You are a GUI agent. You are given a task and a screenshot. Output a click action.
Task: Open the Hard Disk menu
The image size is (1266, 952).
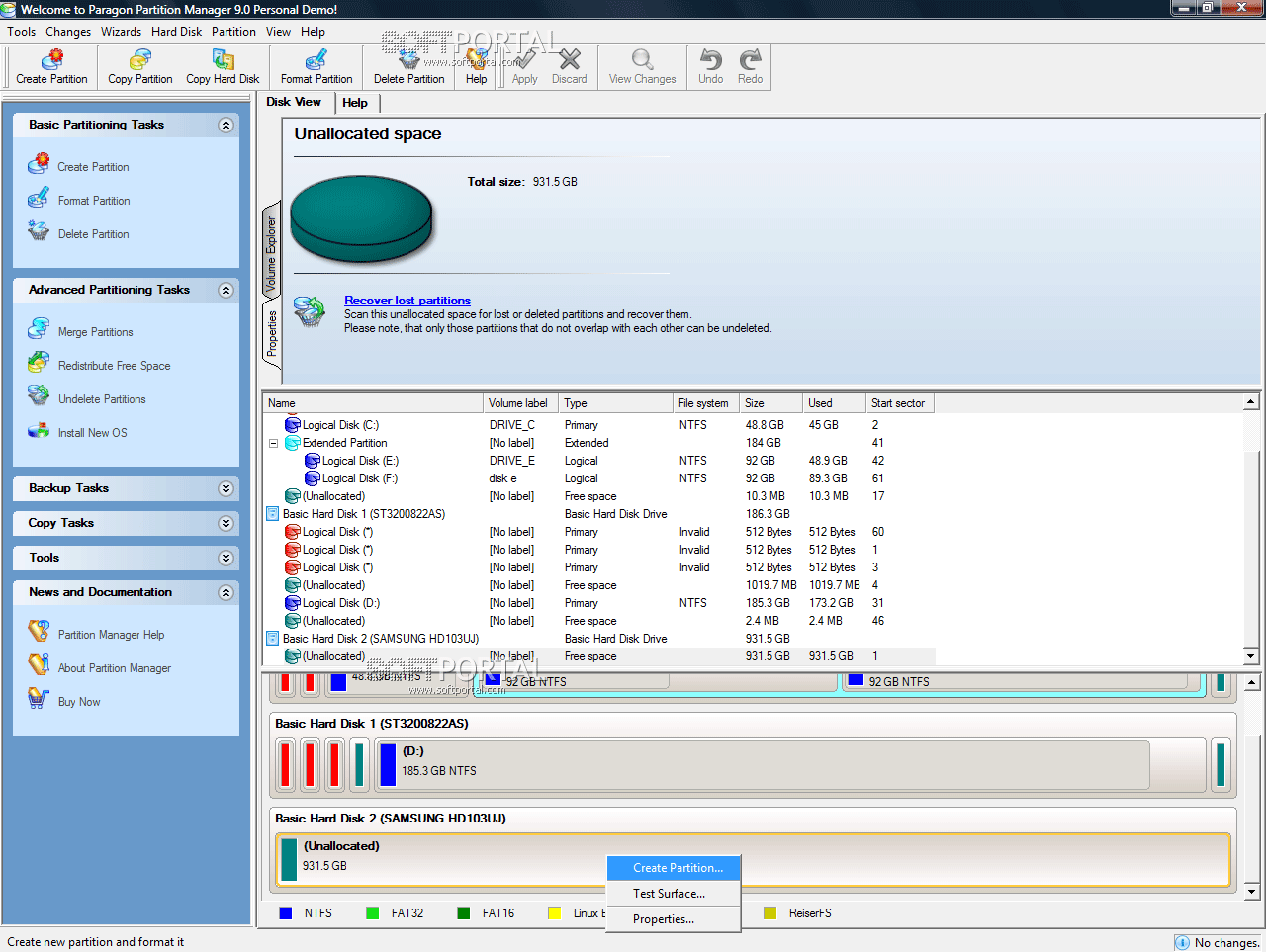tap(176, 32)
